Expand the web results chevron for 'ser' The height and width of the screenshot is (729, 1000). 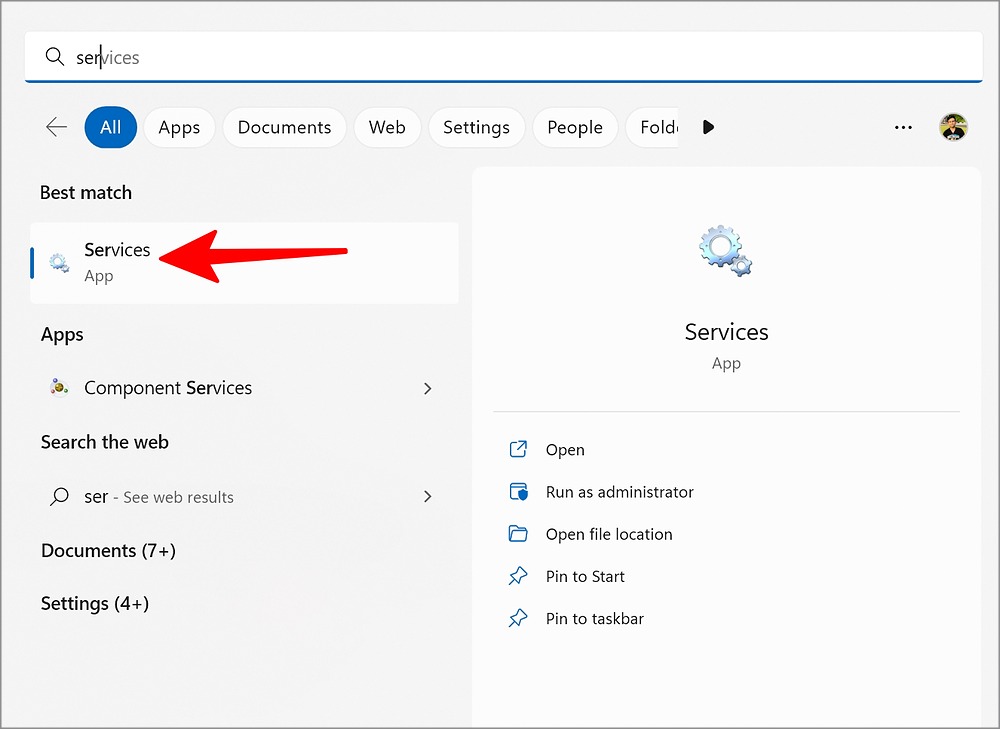(428, 496)
